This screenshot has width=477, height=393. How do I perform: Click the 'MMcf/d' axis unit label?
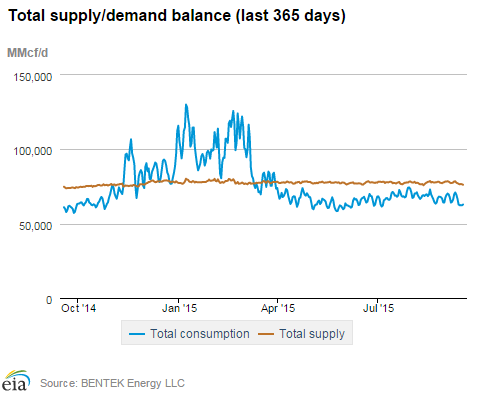(28, 53)
